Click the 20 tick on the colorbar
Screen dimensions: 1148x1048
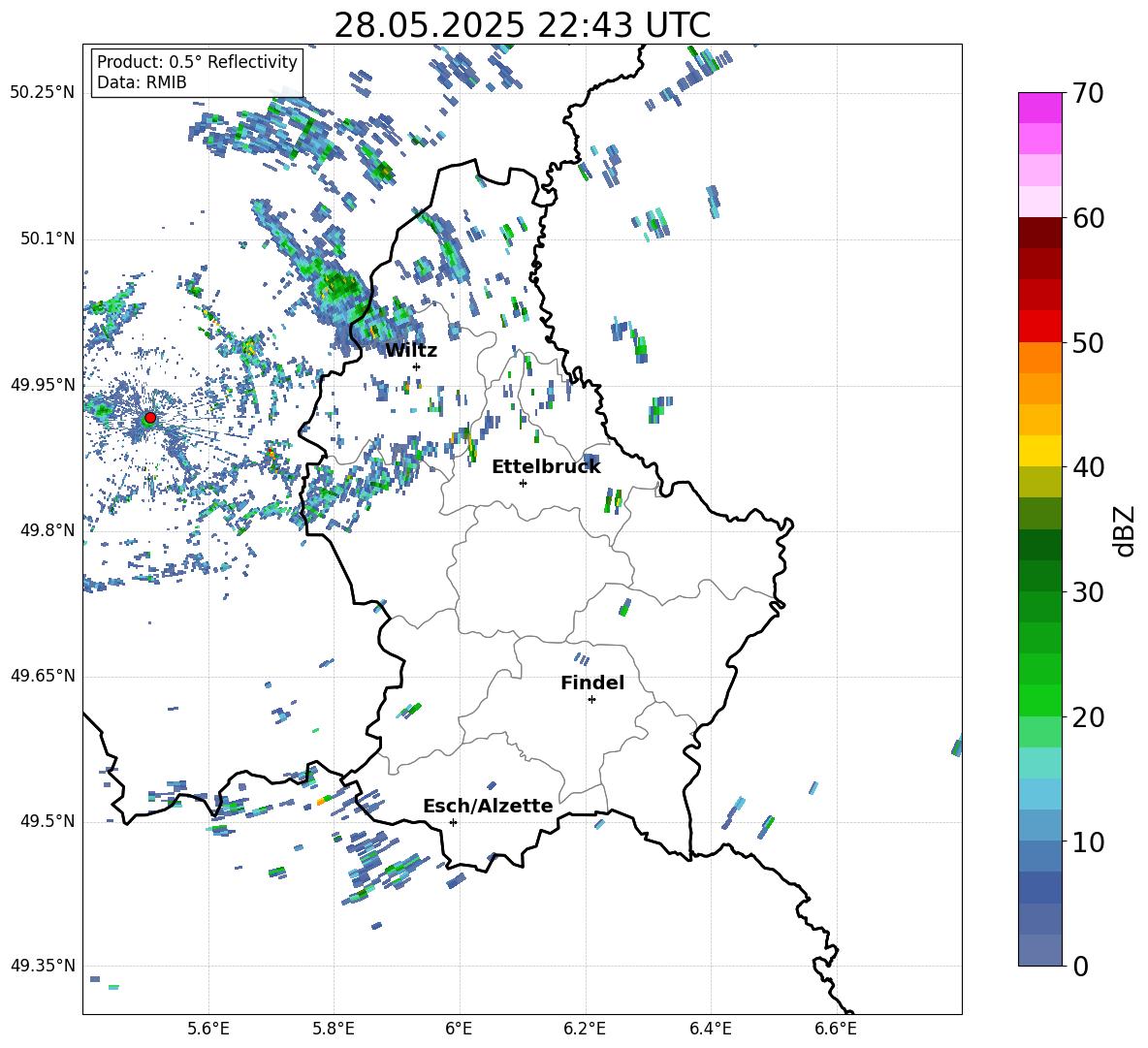1087,717
